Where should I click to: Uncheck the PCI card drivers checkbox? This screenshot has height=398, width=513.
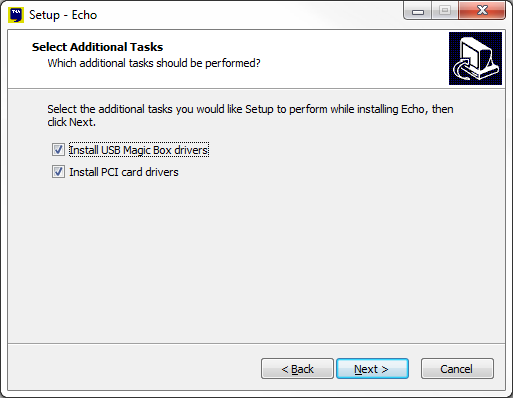tap(58, 172)
